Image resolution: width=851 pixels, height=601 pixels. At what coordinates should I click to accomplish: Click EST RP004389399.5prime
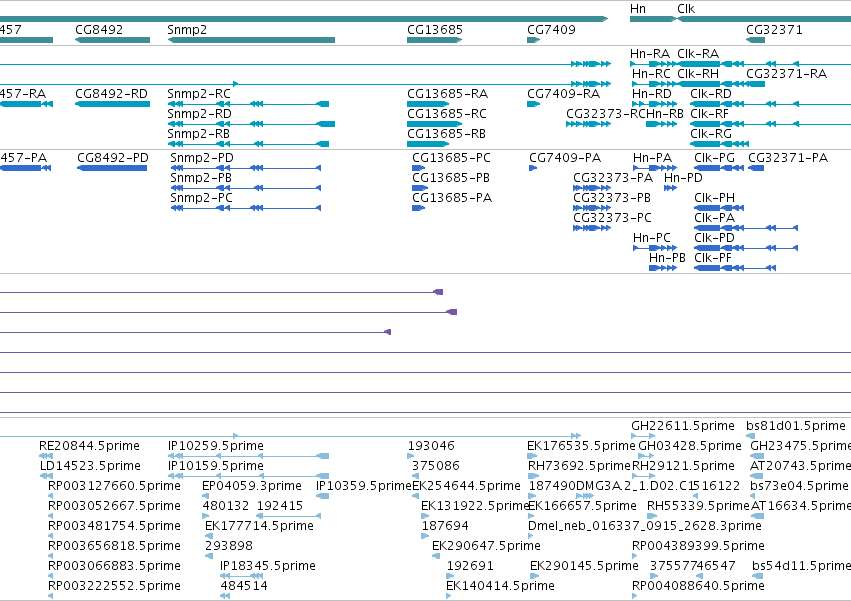pyautogui.click(x=698, y=546)
